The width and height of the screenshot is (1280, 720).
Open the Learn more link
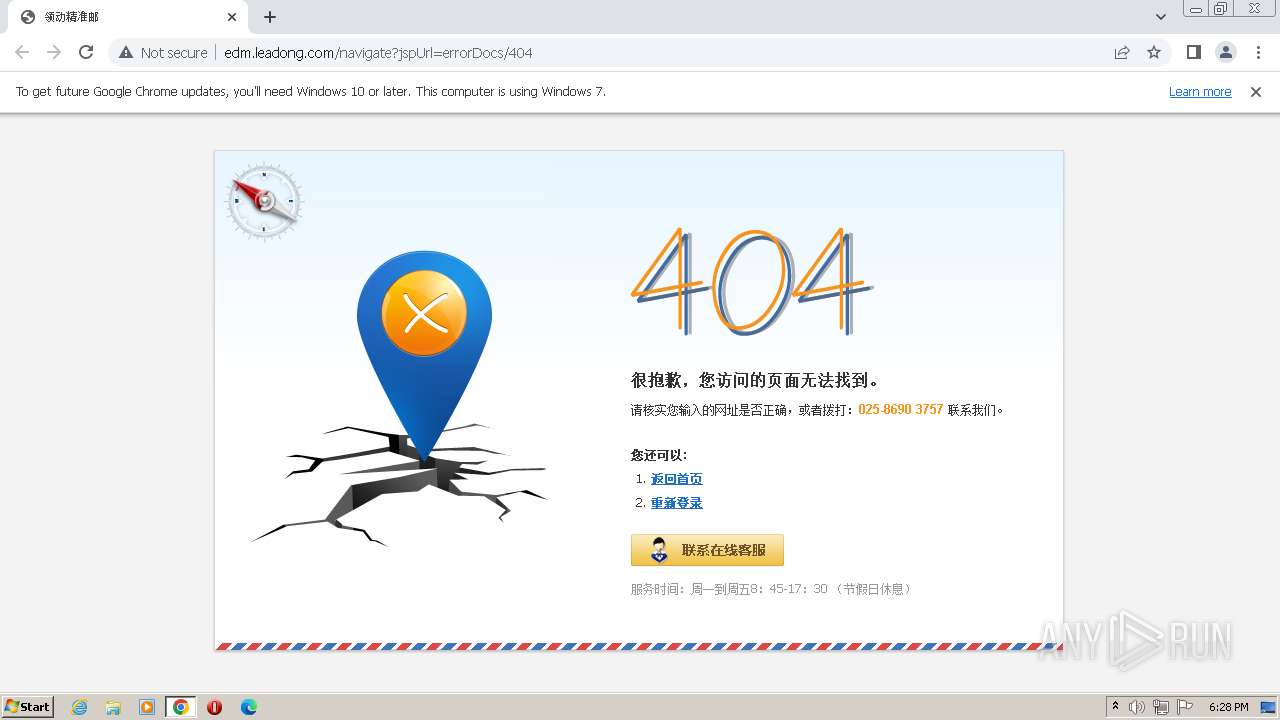[1200, 91]
